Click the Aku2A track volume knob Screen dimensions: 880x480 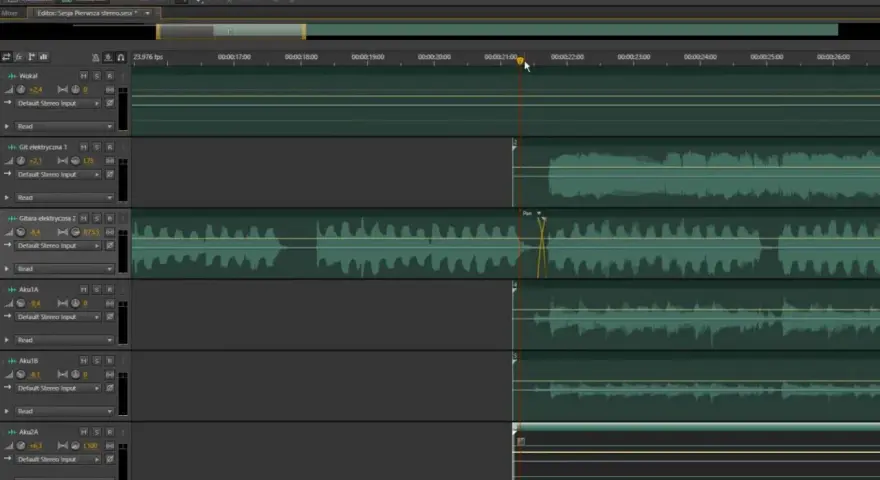point(21,446)
